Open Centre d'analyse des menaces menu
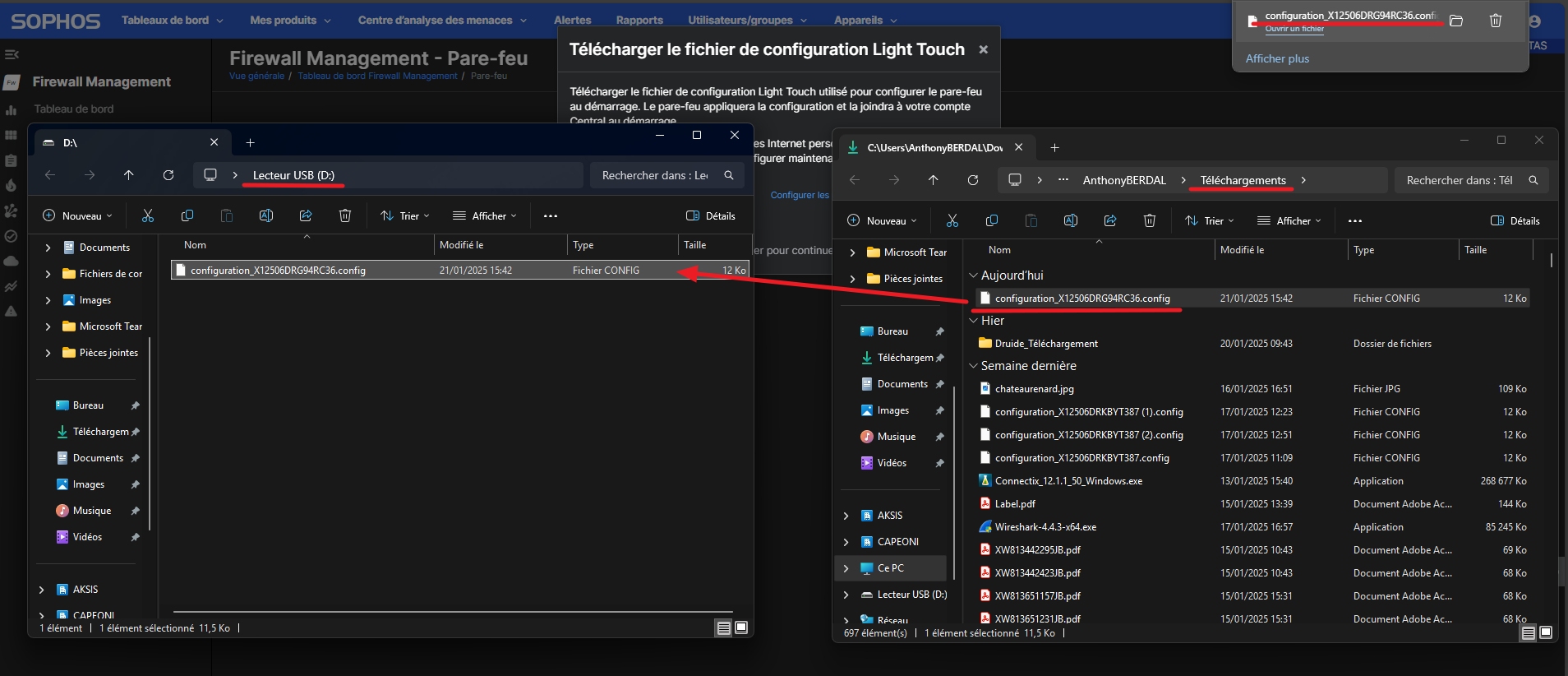The width and height of the screenshot is (1568, 676). 442,20
